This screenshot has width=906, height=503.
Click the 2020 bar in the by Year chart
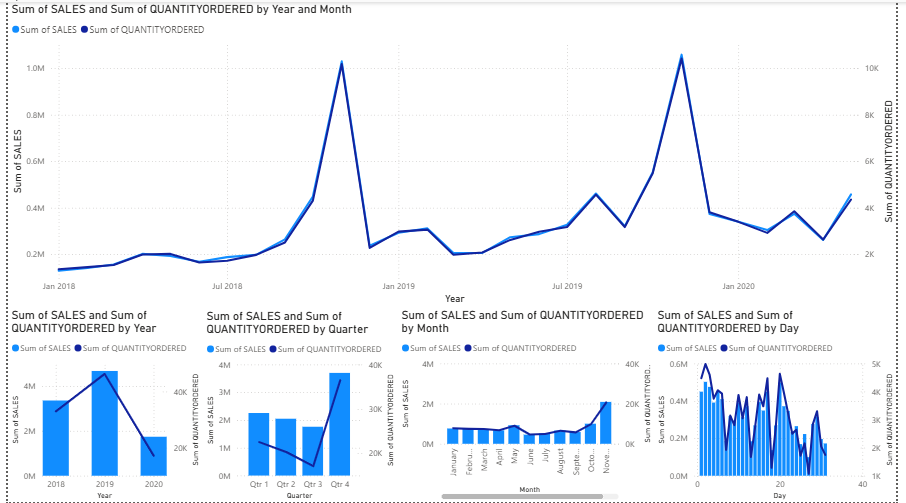click(x=154, y=456)
